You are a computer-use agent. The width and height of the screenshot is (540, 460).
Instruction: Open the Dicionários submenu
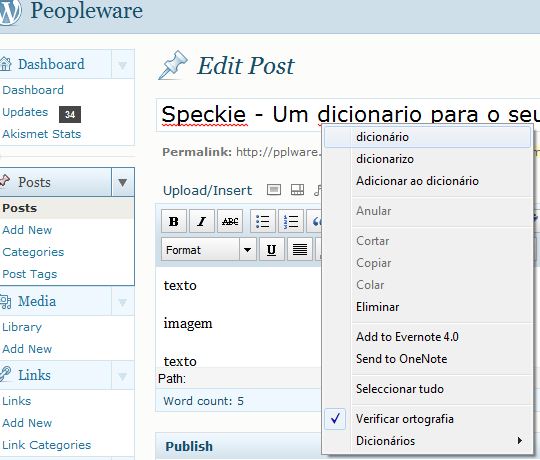427,441
